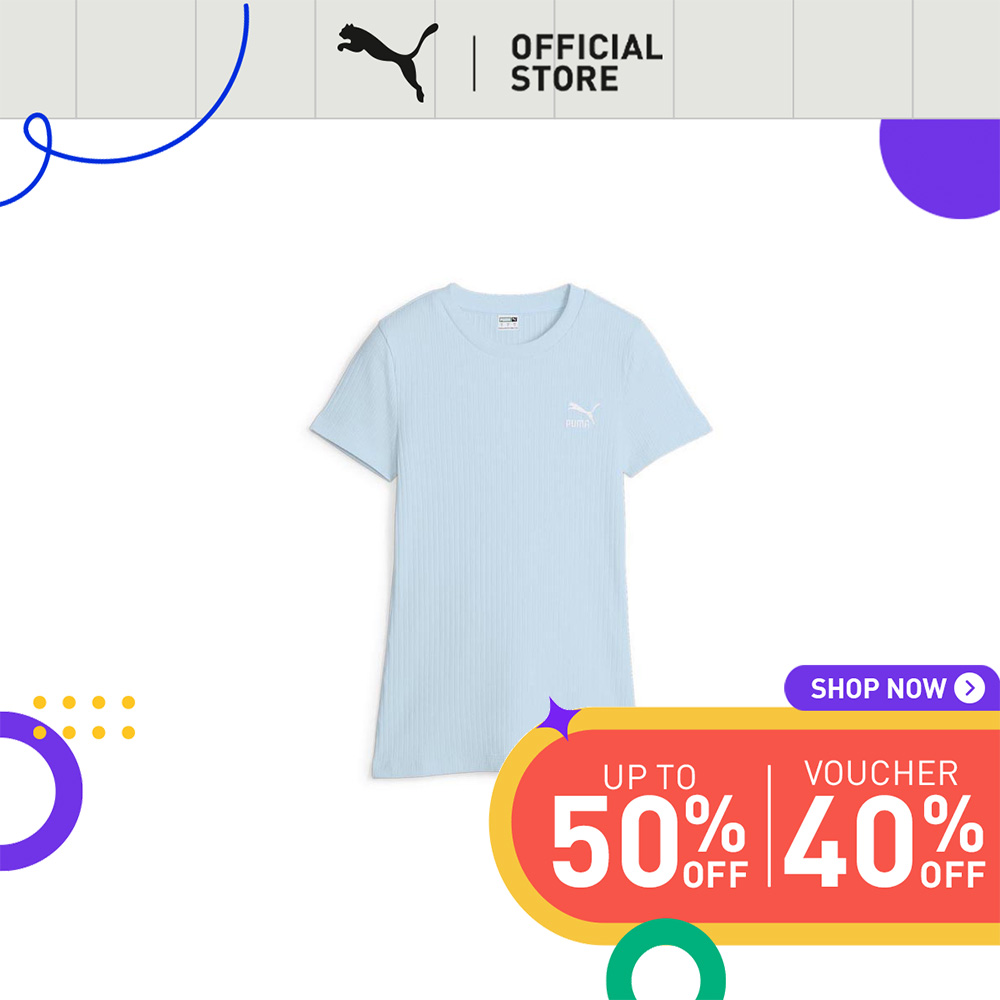Image resolution: width=1000 pixels, height=1000 pixels.
Task: Click the vertical divider beside Puma logo
Action: [x=474, y=63]
